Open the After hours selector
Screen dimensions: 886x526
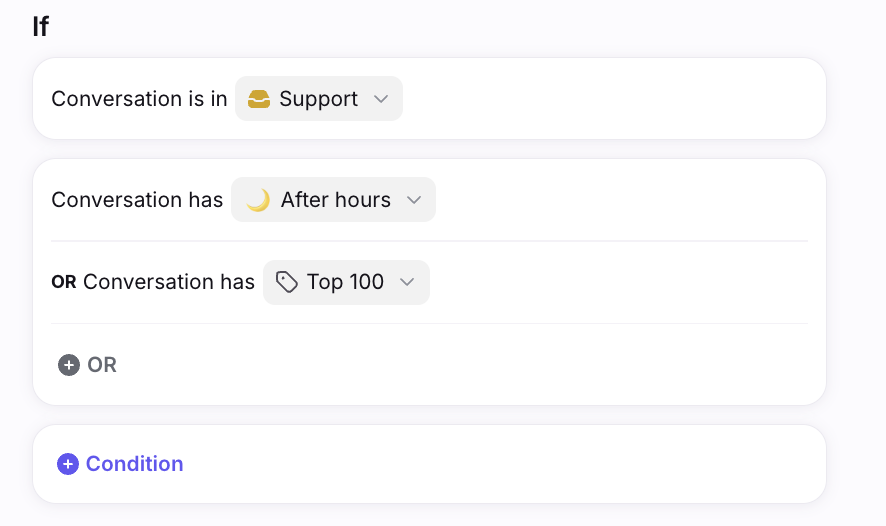(x=333, y=200)
